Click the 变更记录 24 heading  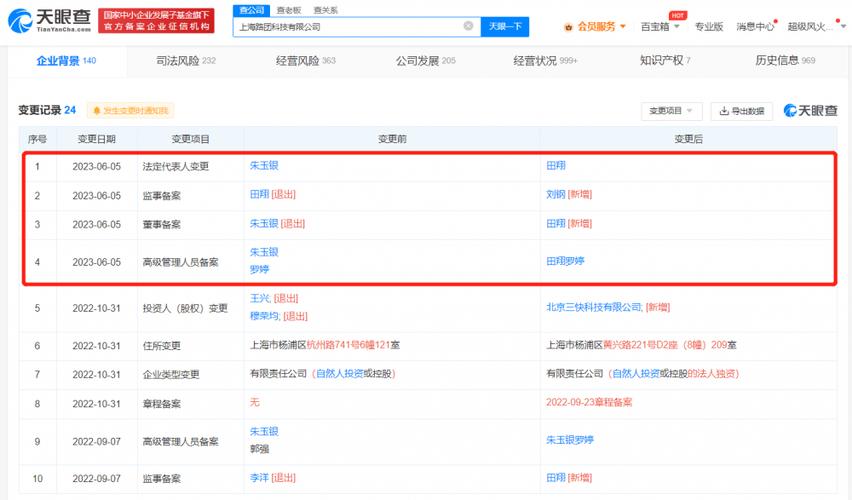[47, 110]
